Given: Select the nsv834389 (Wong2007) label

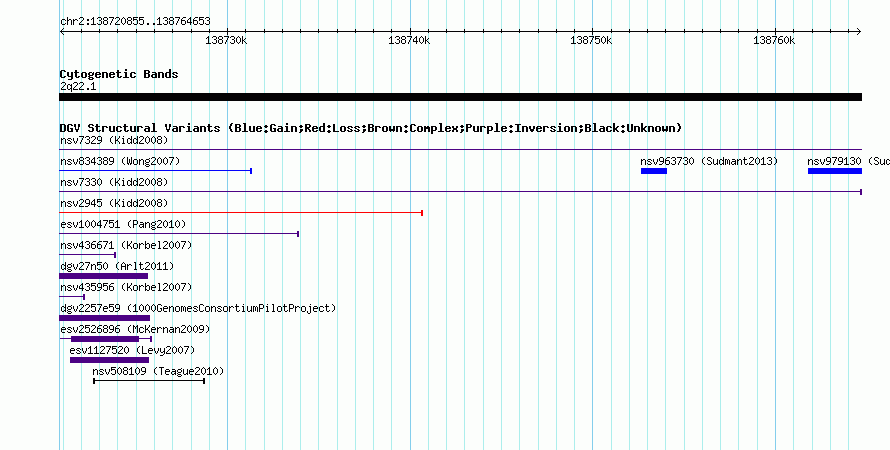Looking at the screenshot, I should tap(120, 161).
